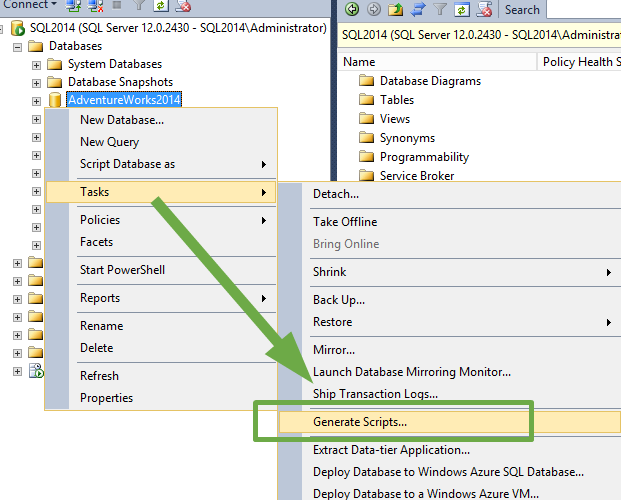The width and height of the screenshot is (621, 500).
Task: Click the Connect Object Explorer icon
Action: [x=73, y=6]
